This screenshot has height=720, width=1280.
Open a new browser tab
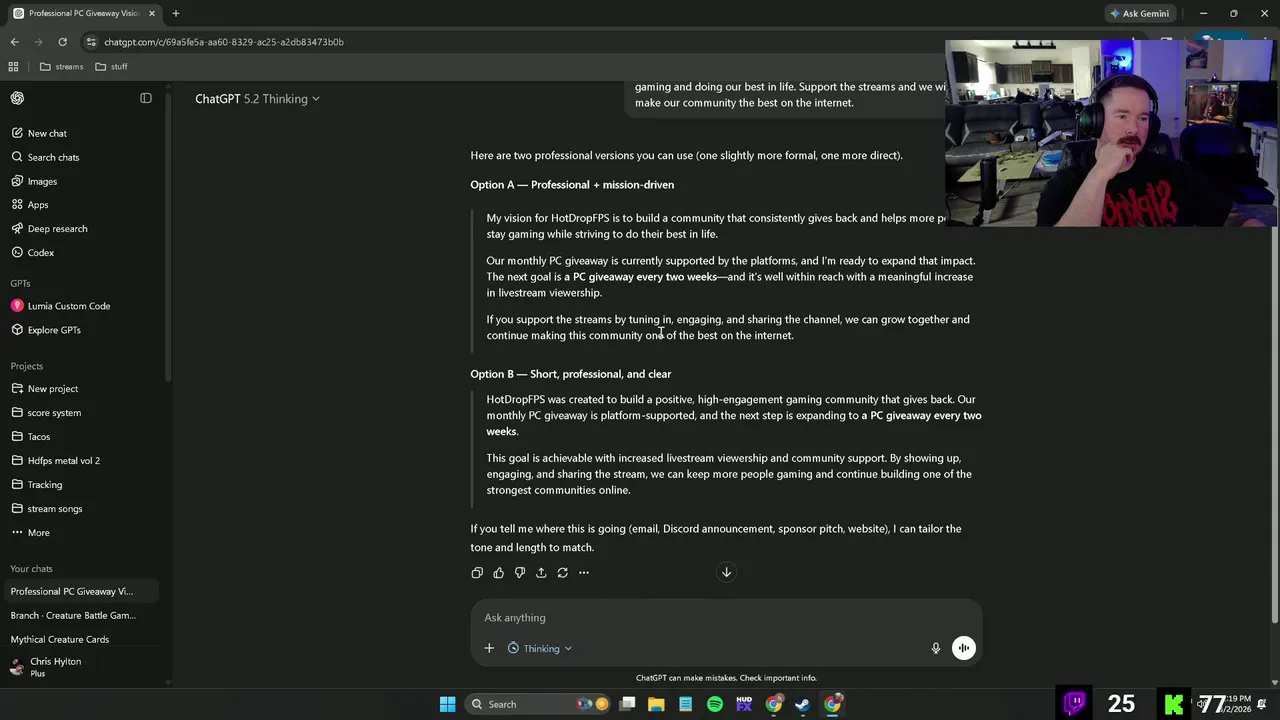click(176, 13)
